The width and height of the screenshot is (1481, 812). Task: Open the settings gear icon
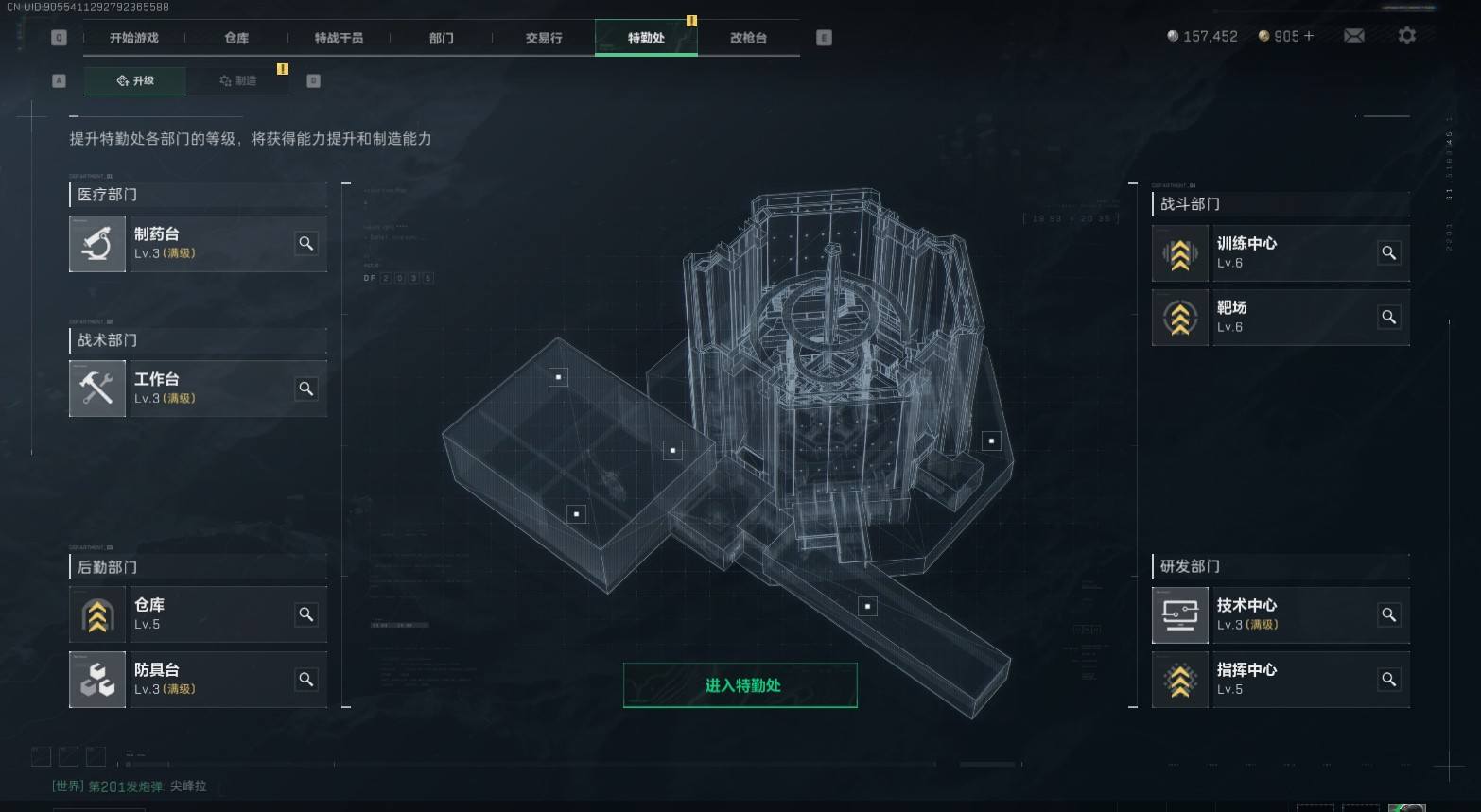pos(1407,36)
